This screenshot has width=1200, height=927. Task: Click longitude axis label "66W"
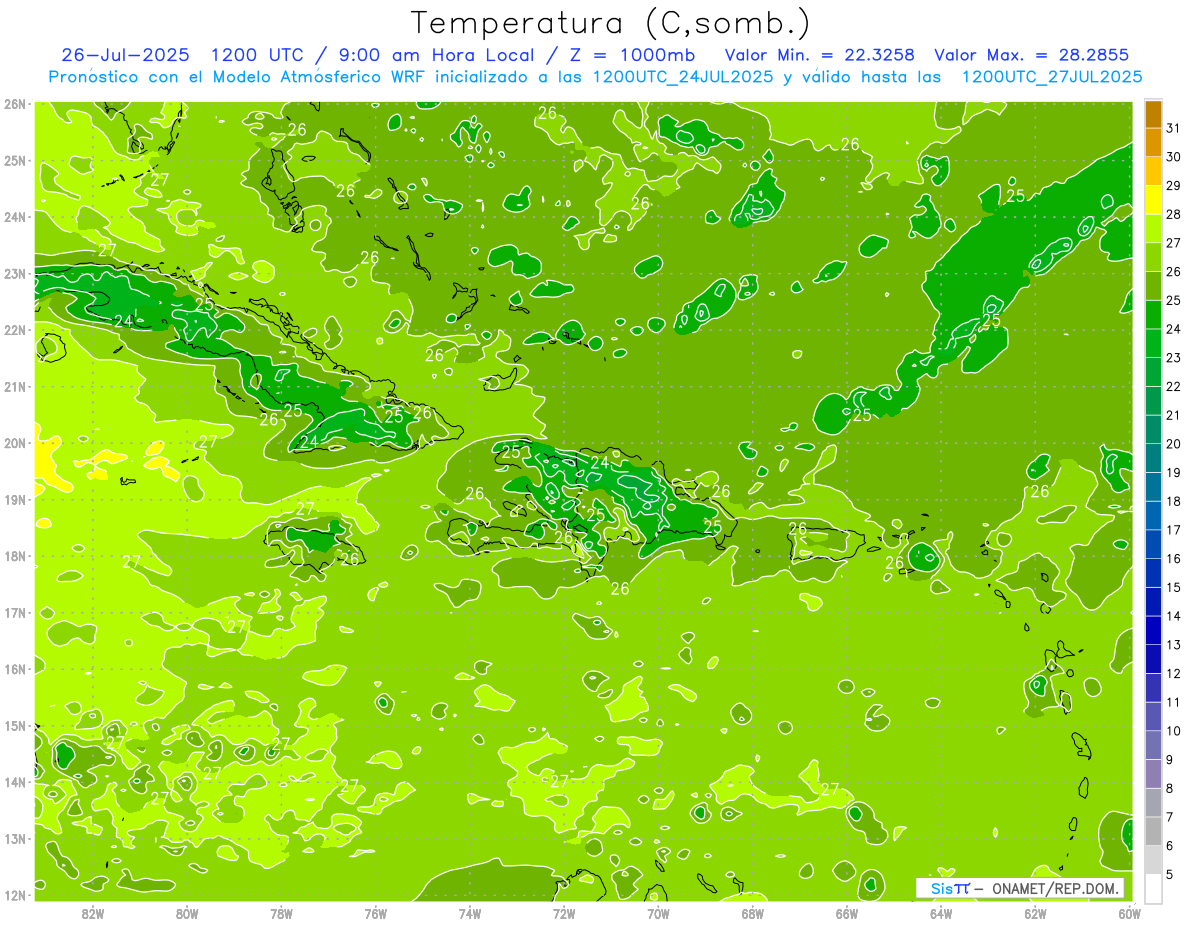[846, 913]
